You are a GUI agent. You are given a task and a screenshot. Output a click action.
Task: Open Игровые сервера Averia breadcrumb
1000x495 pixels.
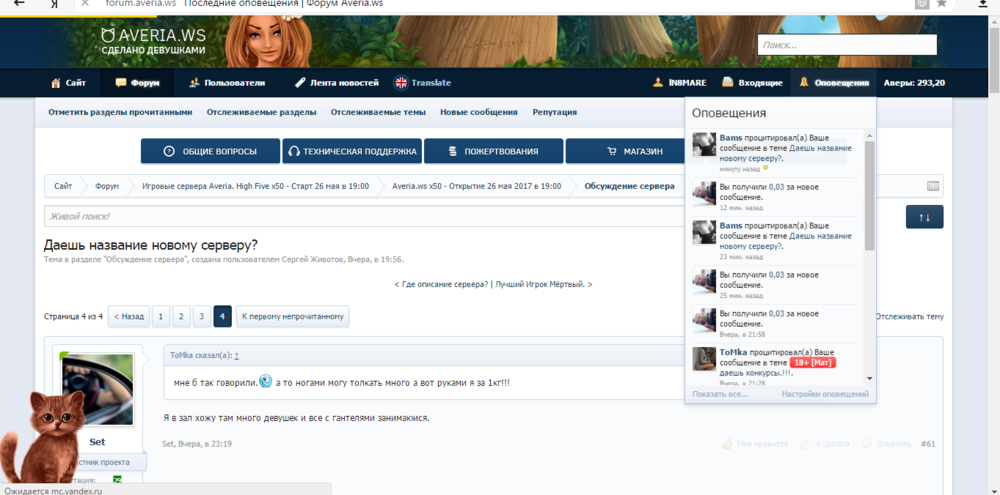(255, 186)
